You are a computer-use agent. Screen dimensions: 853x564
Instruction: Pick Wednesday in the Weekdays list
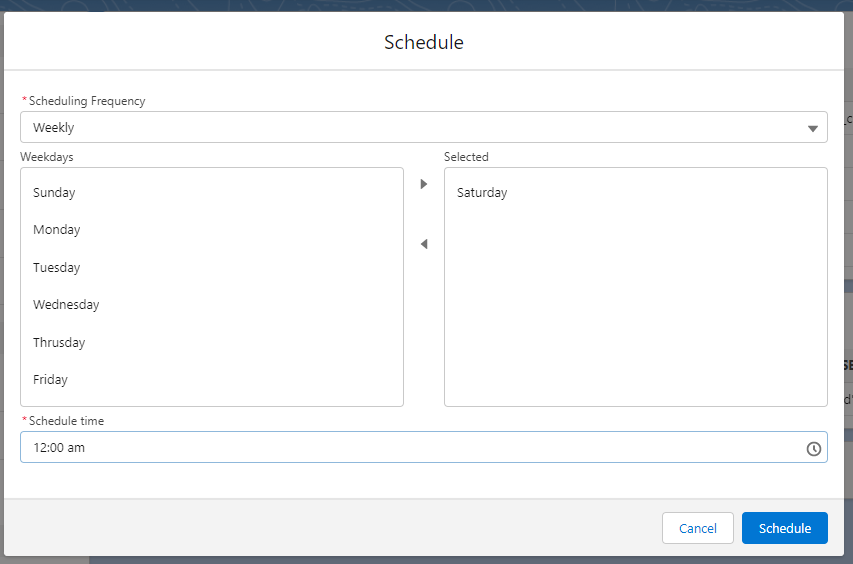coord(66,305)
